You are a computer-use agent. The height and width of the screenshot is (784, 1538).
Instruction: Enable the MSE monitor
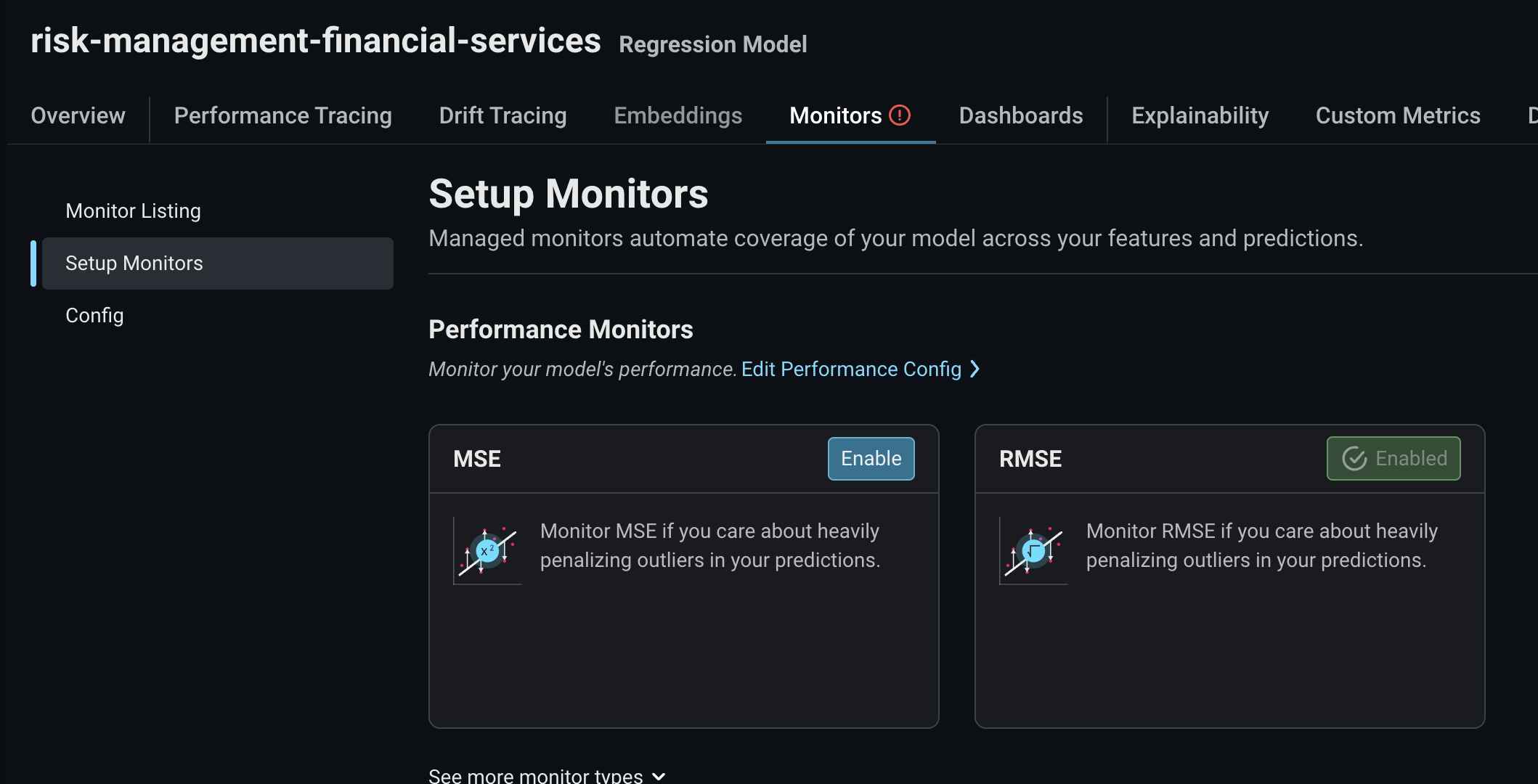pyautogui.click(x=871, y=459)
